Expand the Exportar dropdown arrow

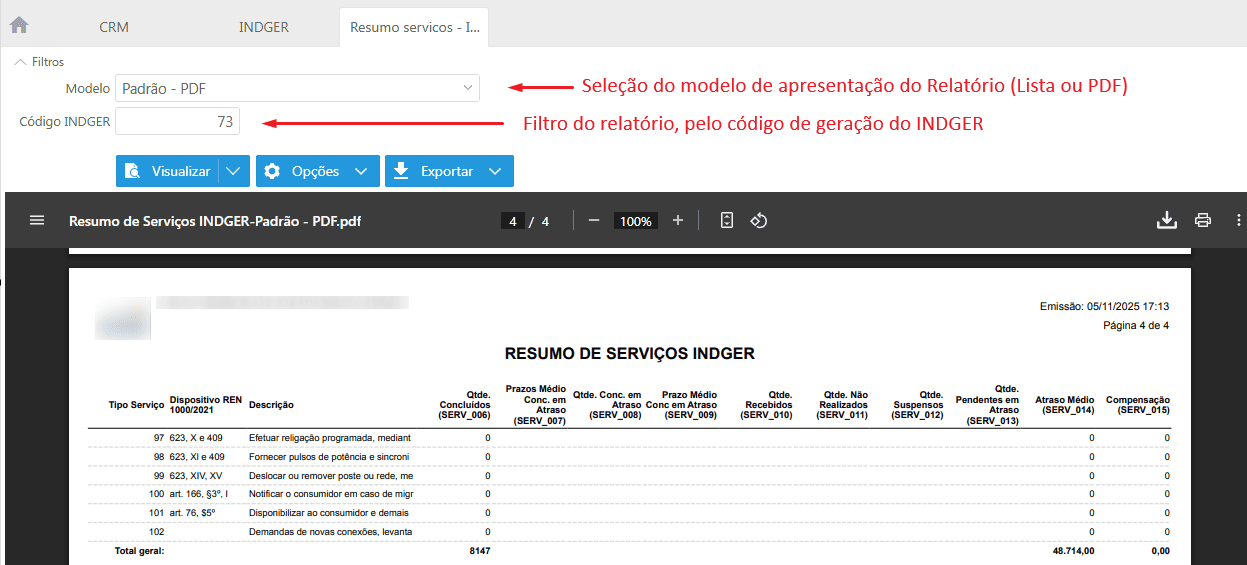tap(495, 171)
